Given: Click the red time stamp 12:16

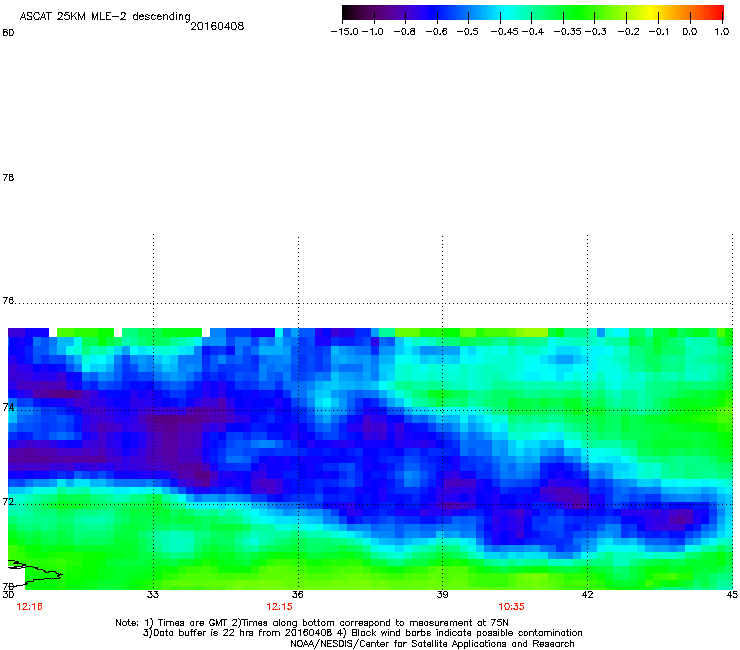Looking at the screenshot, I should (29, 607).
